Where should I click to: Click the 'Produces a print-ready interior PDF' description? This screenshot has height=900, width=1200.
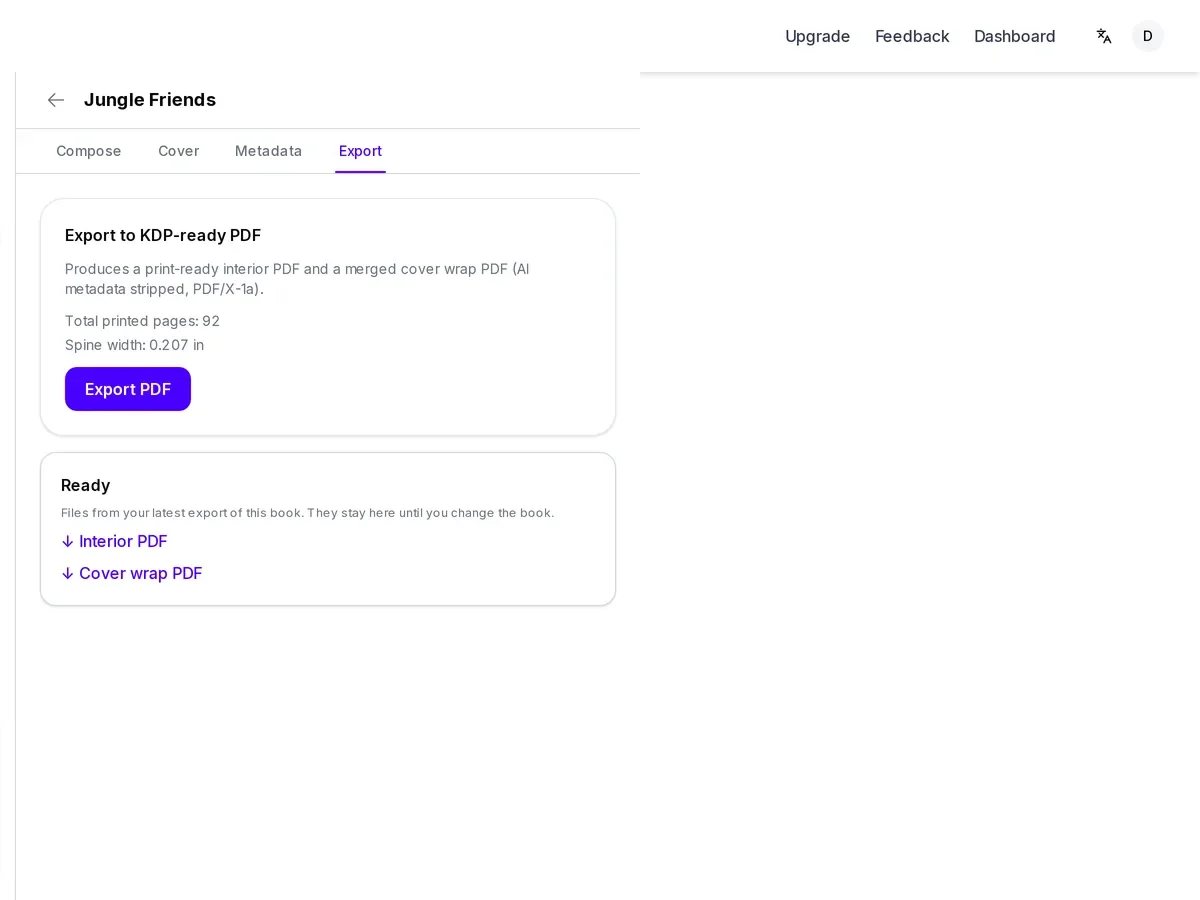pyautogui.click(x=297, y=279)
